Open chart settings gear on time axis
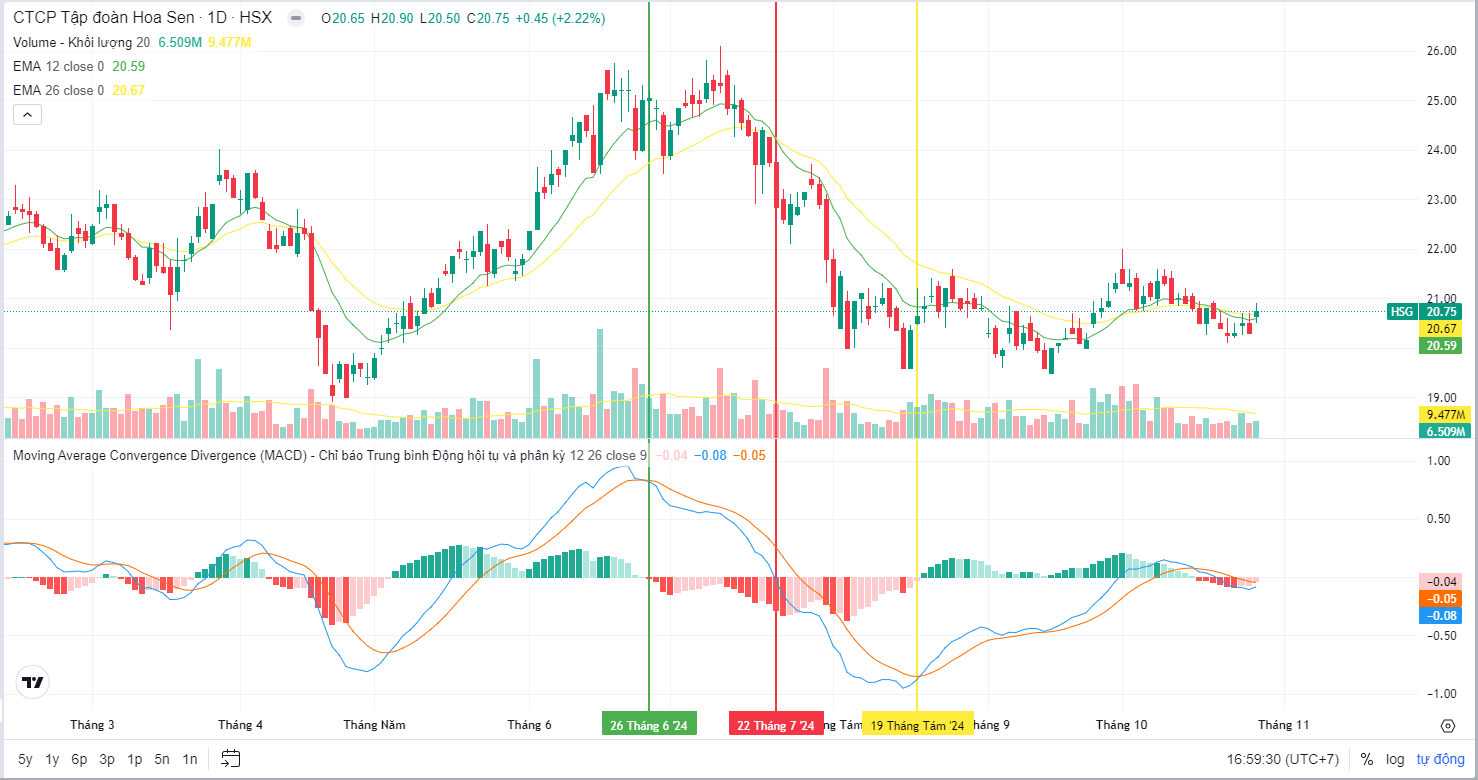Image resolution: width=1478 pixels, height=780 pixels. (1447, 725)
